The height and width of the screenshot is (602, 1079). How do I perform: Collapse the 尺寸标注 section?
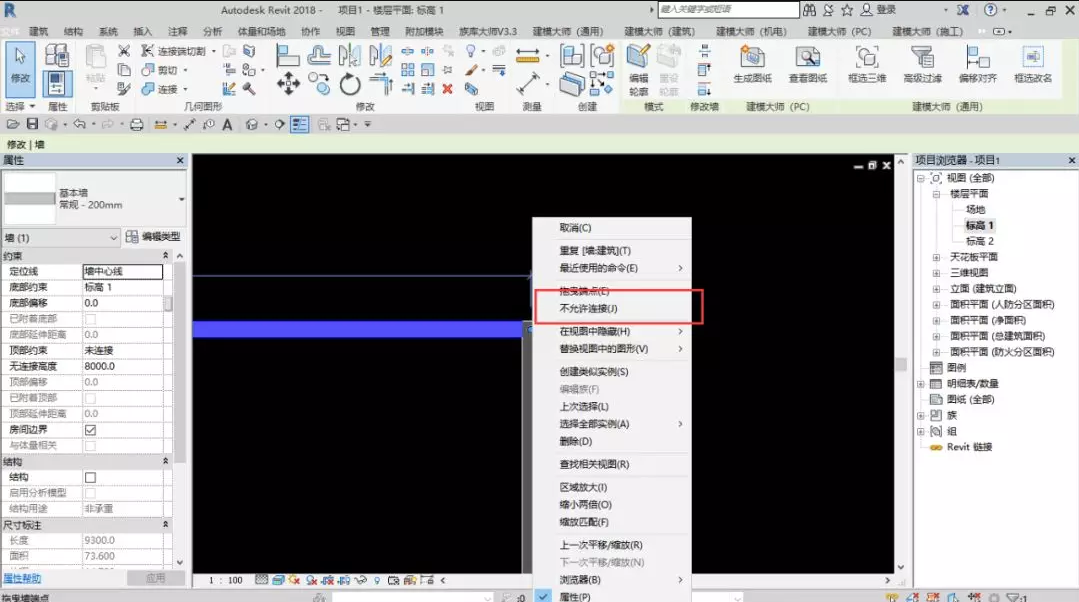[x=165, y=524]
